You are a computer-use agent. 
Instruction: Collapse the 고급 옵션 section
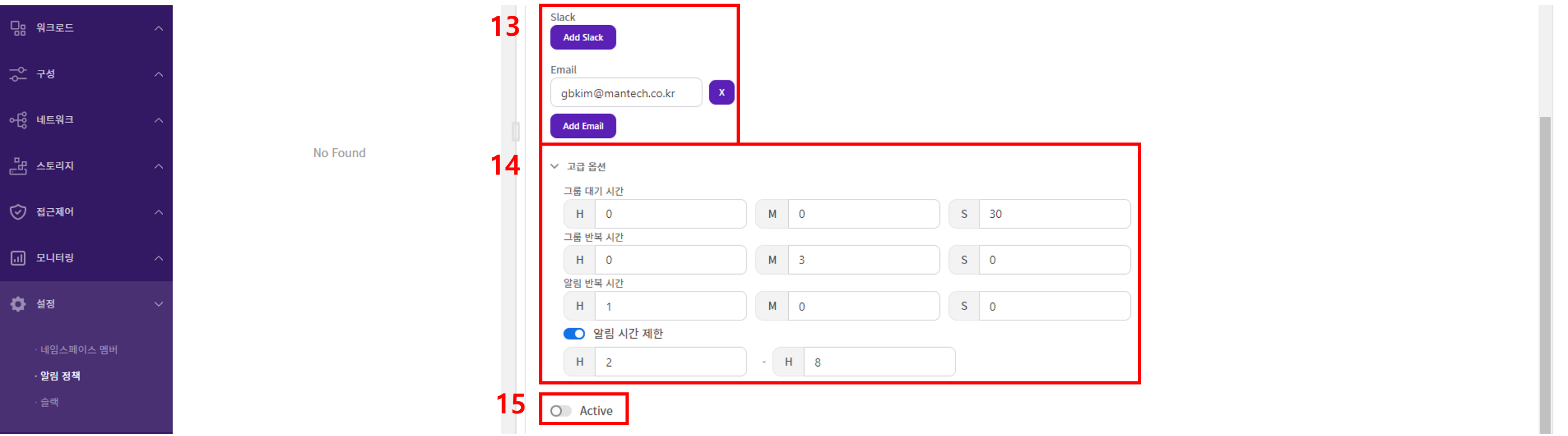click(554, 166)
